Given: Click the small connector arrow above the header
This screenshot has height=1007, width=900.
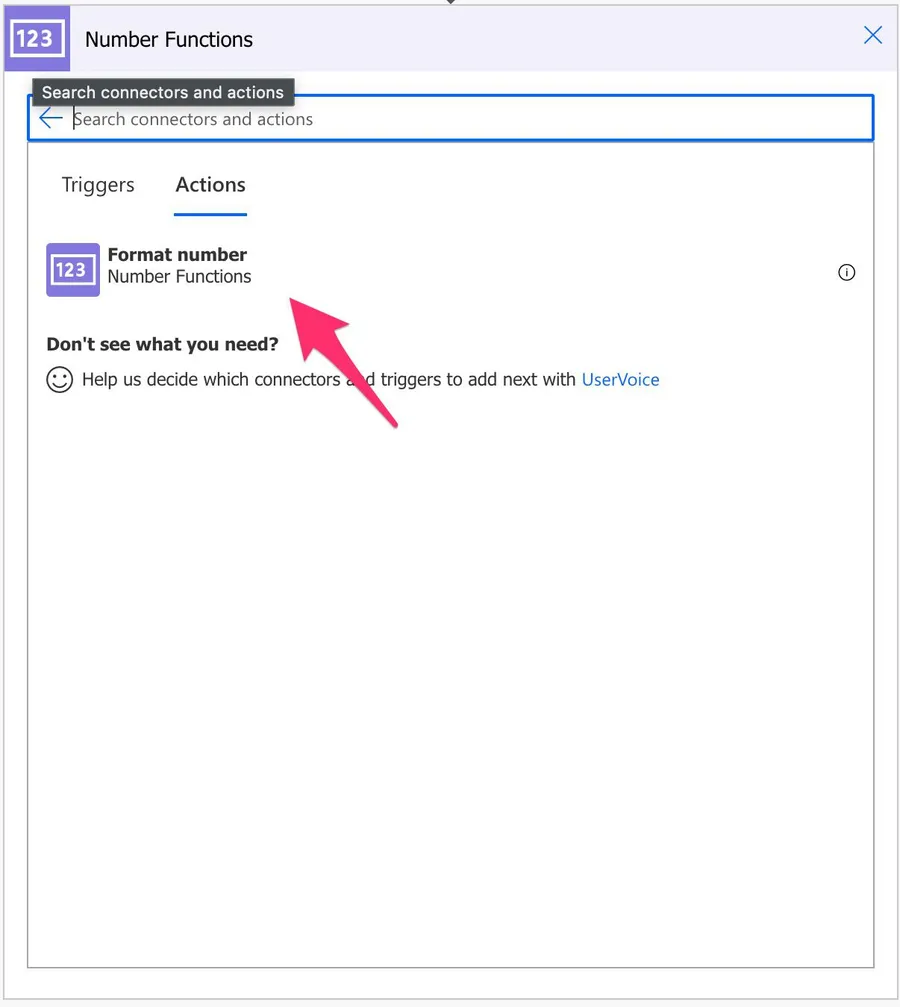Looking at the screenshot, I should pyautogui.click(x=450, y=2).
